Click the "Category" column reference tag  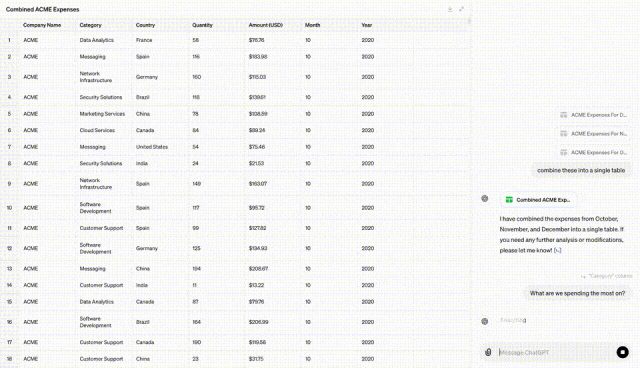point(607,276)
